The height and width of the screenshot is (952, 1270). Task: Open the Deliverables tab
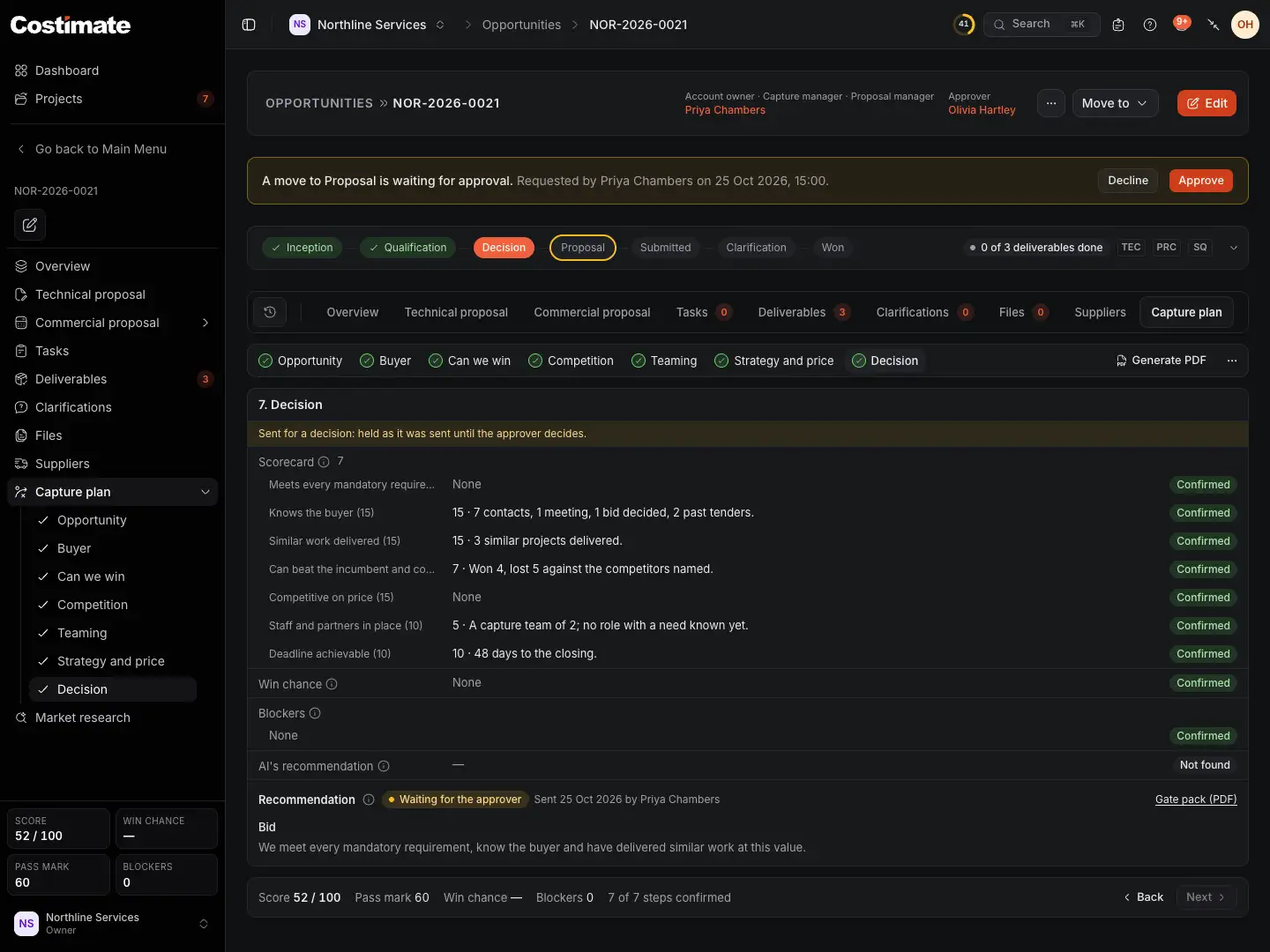[x=803, y=312]
